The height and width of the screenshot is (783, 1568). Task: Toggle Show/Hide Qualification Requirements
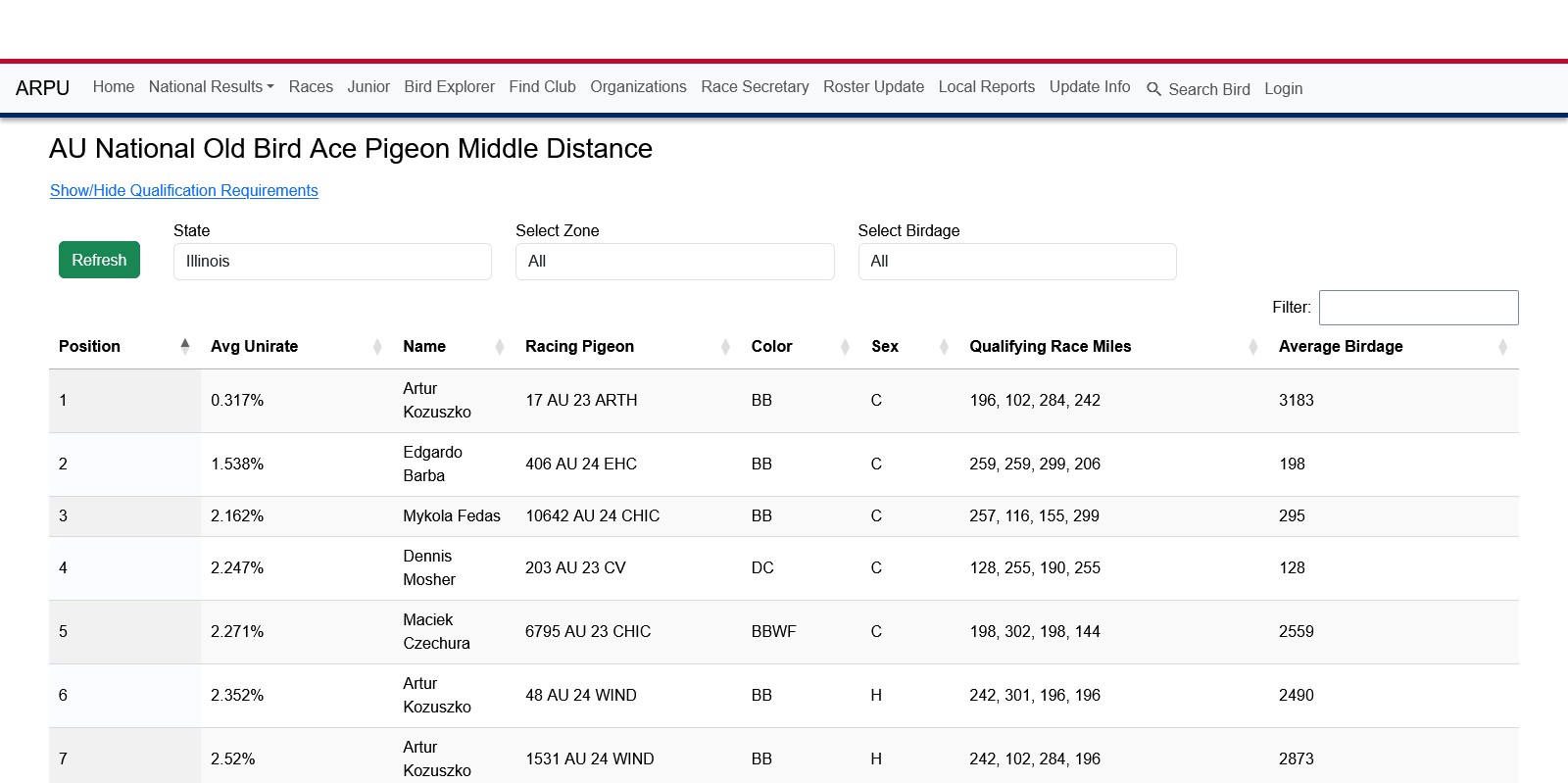tap(184, 190)
